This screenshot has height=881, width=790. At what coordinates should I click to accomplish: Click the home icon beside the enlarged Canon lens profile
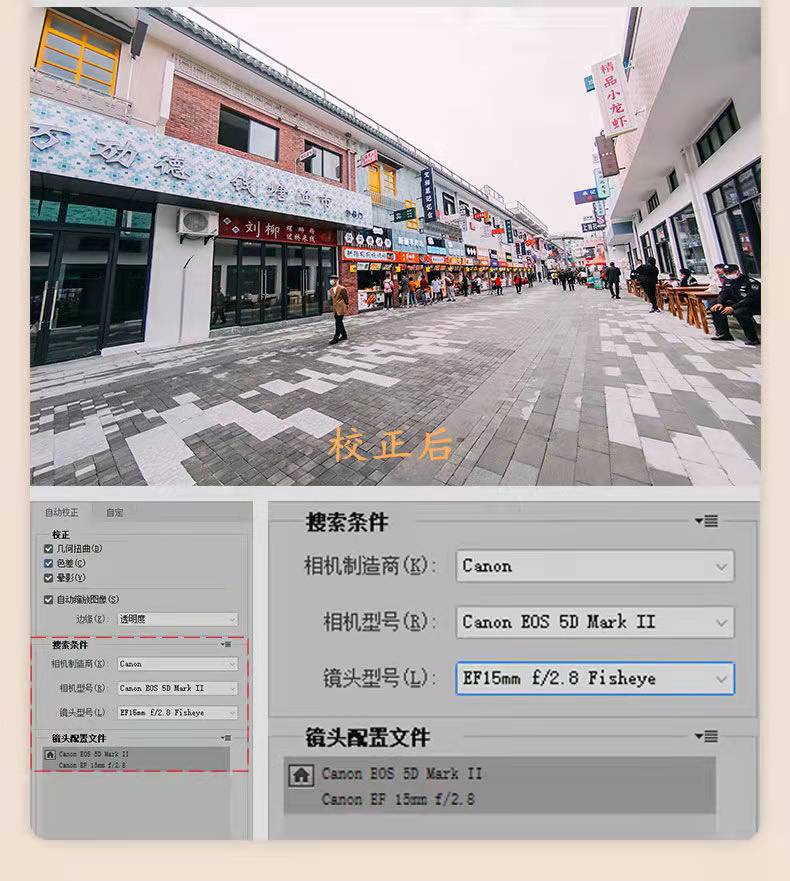[x=300, y=774]
